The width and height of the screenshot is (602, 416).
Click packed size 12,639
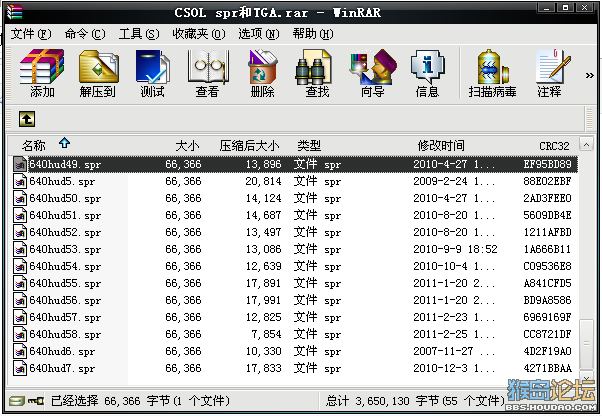pos(263,266)
